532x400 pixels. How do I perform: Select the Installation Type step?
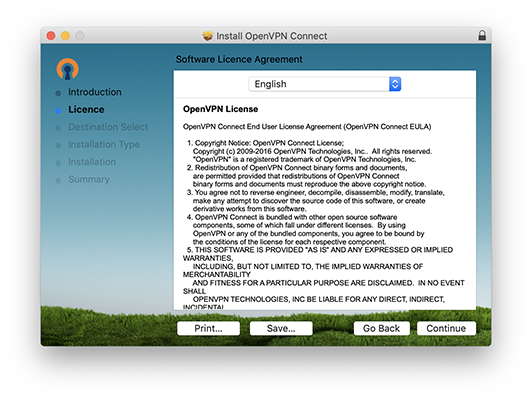104,145
